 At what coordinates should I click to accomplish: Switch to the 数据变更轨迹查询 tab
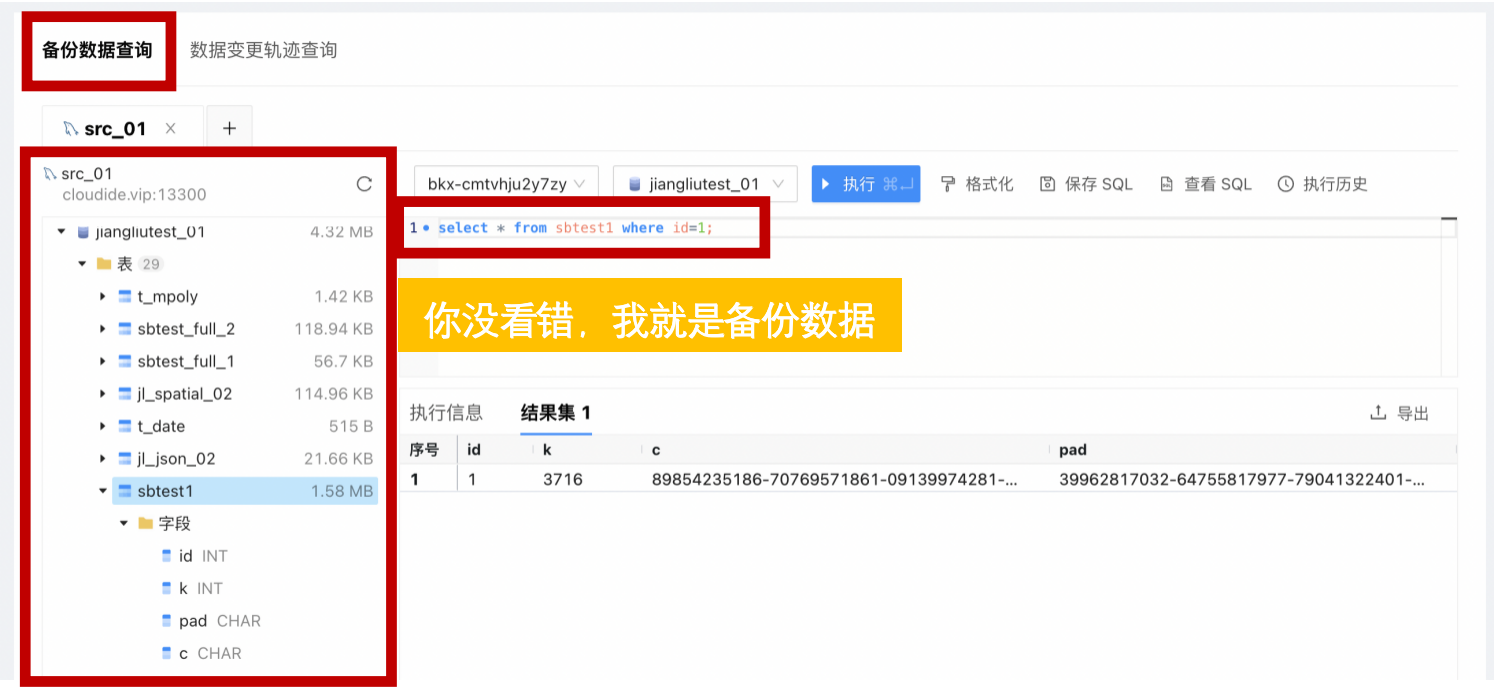pos(262,49)
